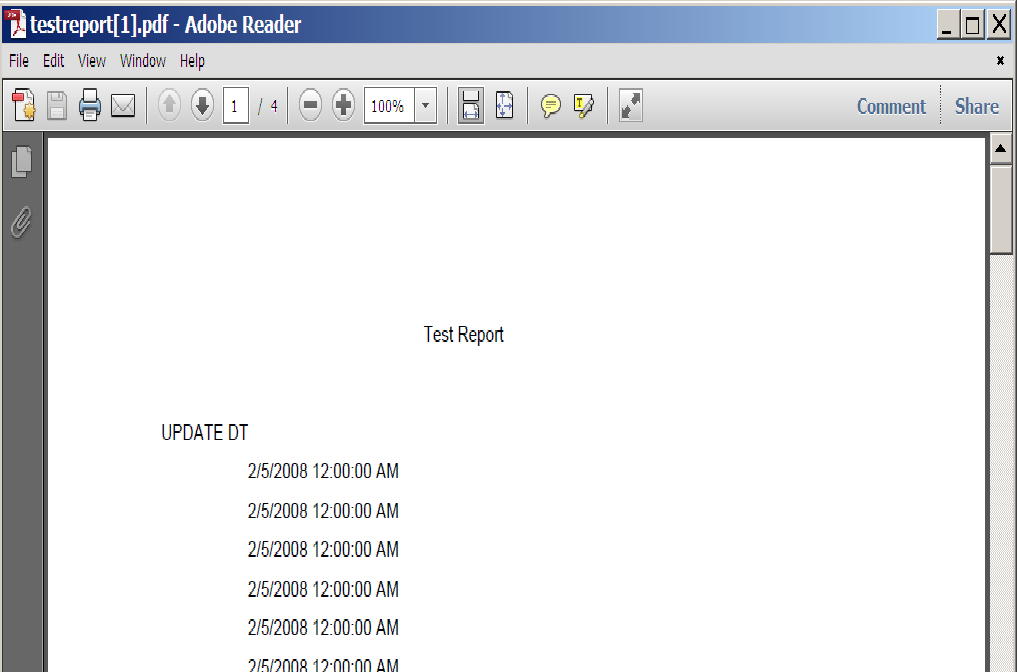This screenshot has height=672, width=1017.
Task: Click the Share button
Action: tap(976, 106)
